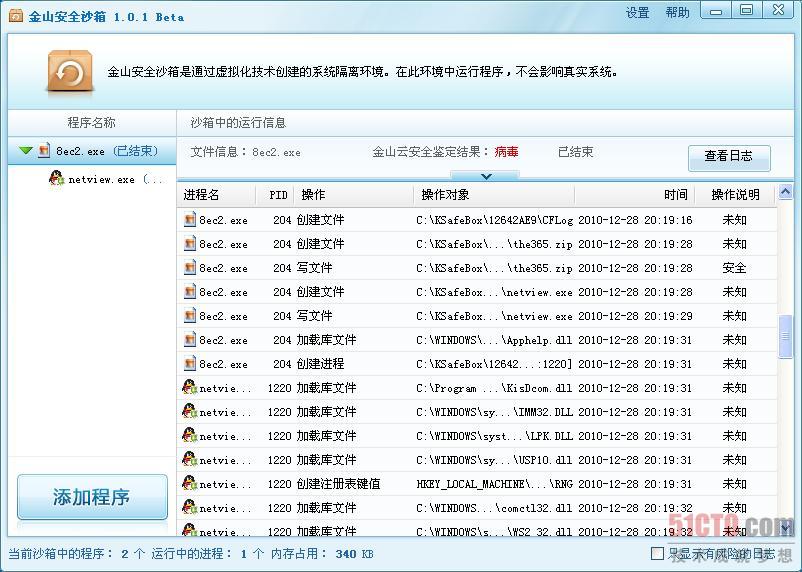Click icon of Apphelp.dll row
Screen dimensions: 802x572
[190, 340]
